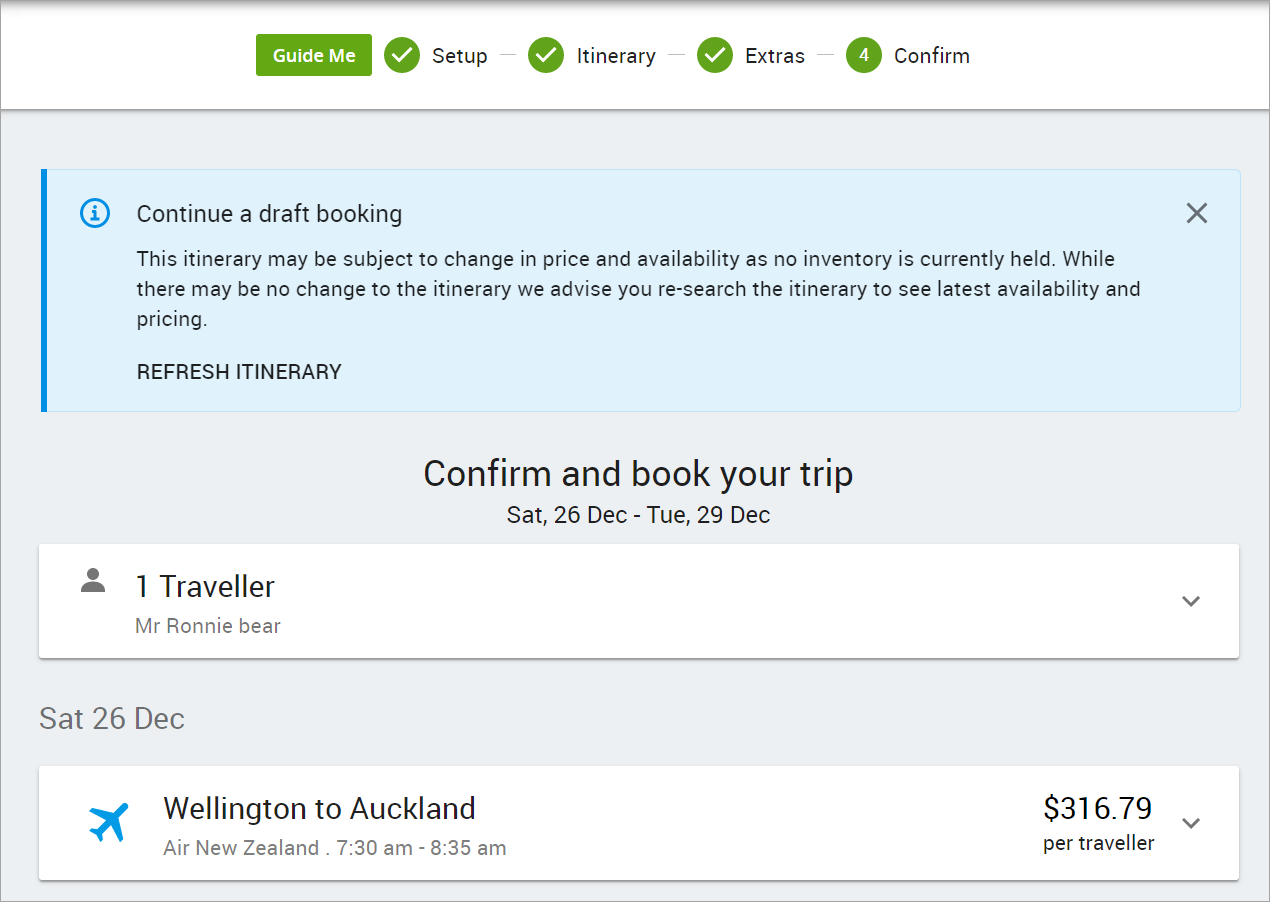Click the step 4 Confirm circle icon
1270x902 pixels.
point(864,55)
